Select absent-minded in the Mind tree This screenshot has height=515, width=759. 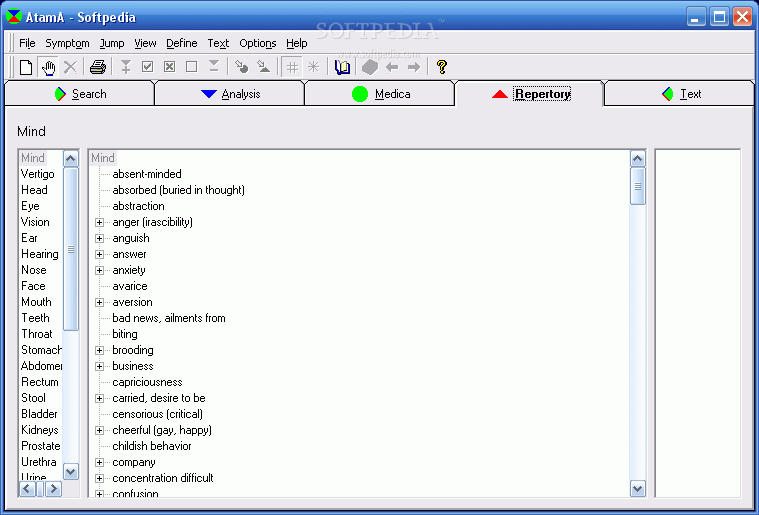click(x=147, y=174)
